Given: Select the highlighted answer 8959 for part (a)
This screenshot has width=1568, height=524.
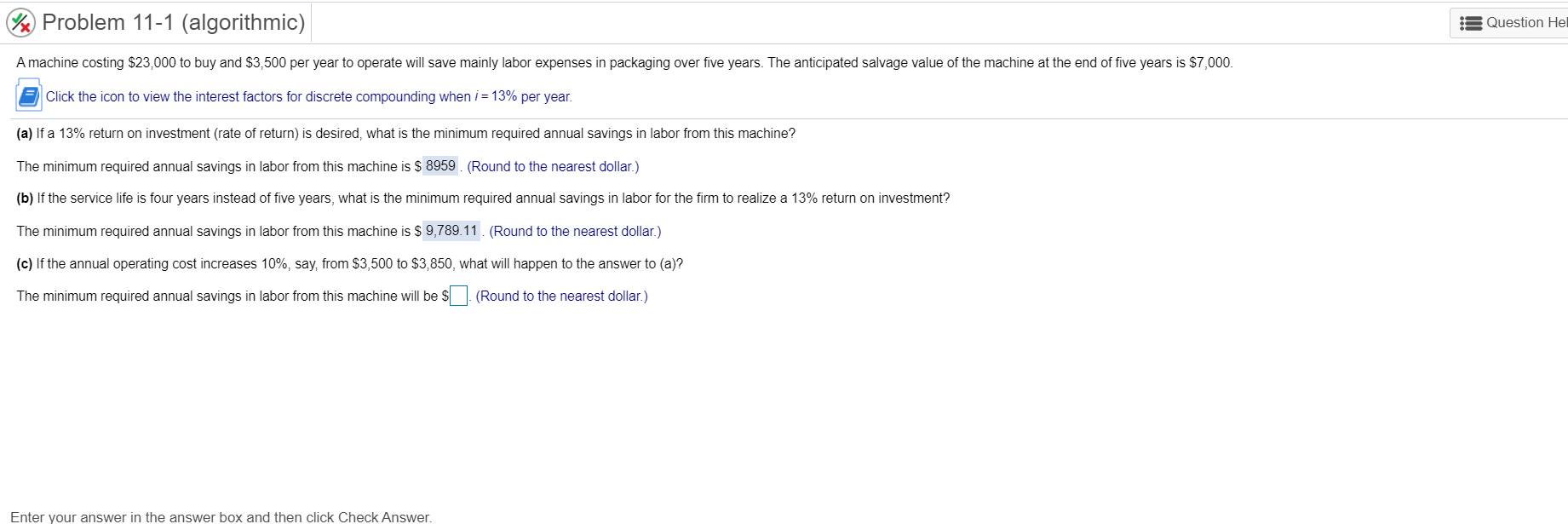Looking at the screenshot, I should click(x=439, y=165).
